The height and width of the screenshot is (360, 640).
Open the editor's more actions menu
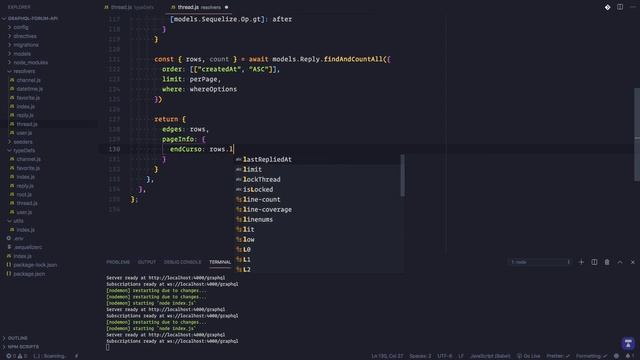pos(633,7)
